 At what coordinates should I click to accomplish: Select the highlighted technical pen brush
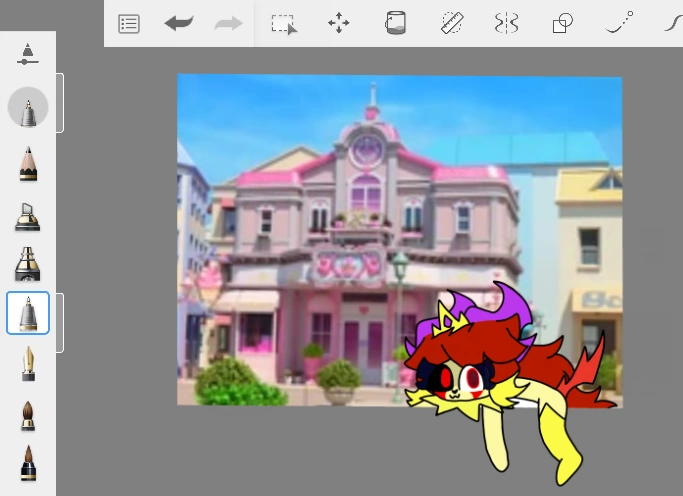click(x=28, y=314)
